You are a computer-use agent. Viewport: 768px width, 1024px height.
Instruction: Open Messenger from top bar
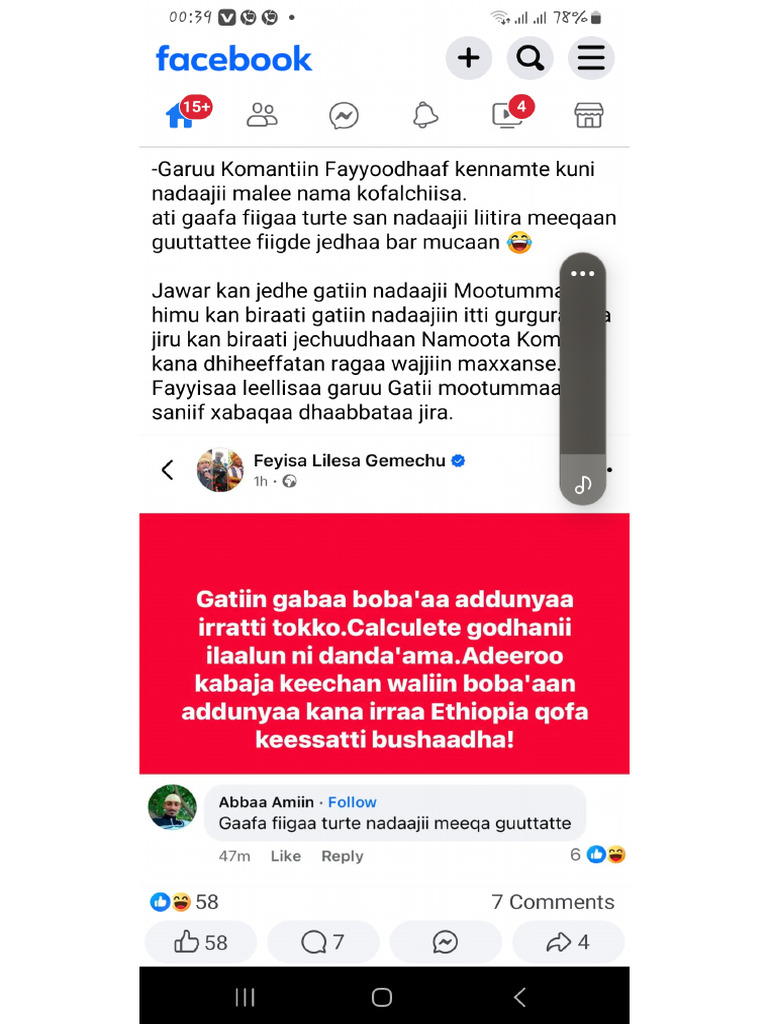pos(344,116)
